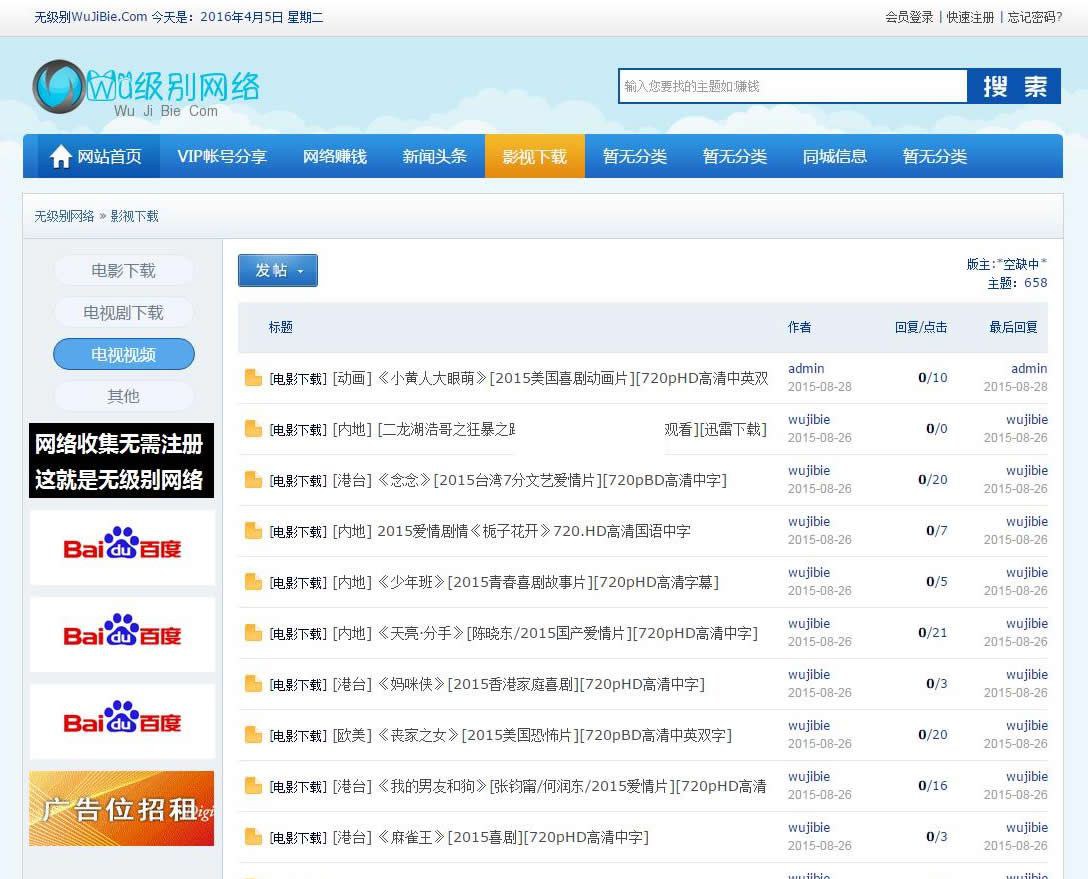
Task: Click [欧美] tag on 丧家之女 row
Action: [352, 735]
